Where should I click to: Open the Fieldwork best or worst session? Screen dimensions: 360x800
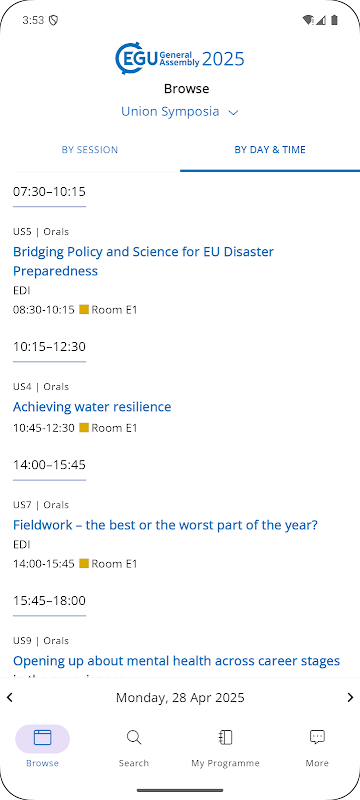[x=165, y=525]
